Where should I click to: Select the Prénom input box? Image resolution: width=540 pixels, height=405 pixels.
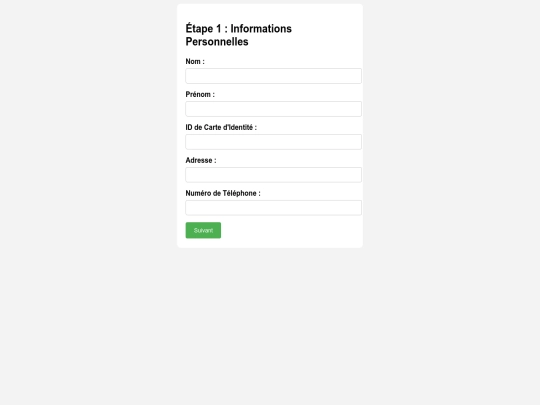coord(273,109)
